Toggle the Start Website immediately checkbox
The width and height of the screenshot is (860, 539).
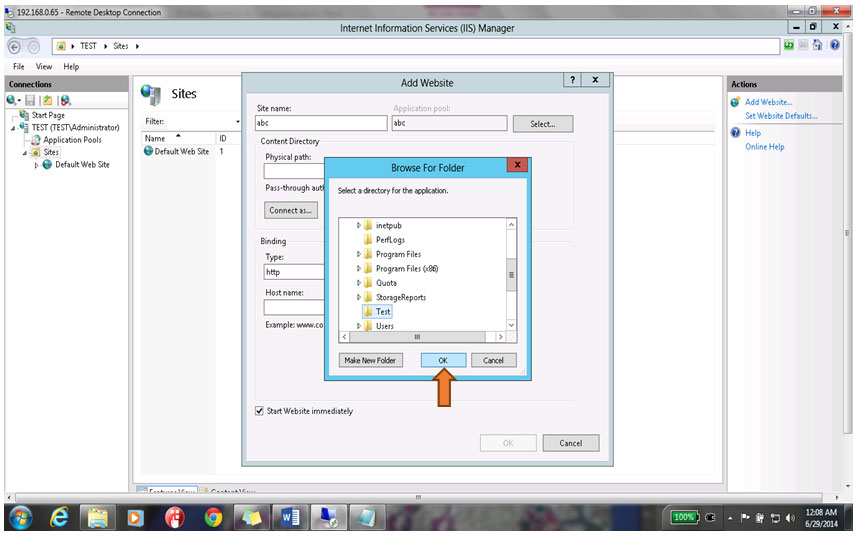pos(259,411)
